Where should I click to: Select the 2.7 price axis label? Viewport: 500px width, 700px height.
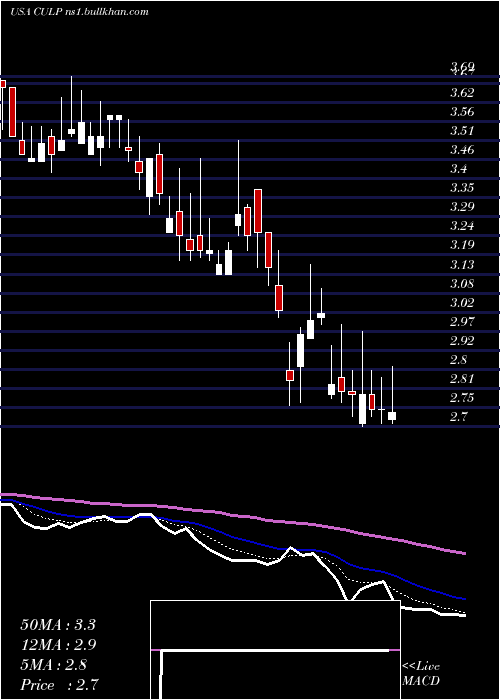(459, 417)
